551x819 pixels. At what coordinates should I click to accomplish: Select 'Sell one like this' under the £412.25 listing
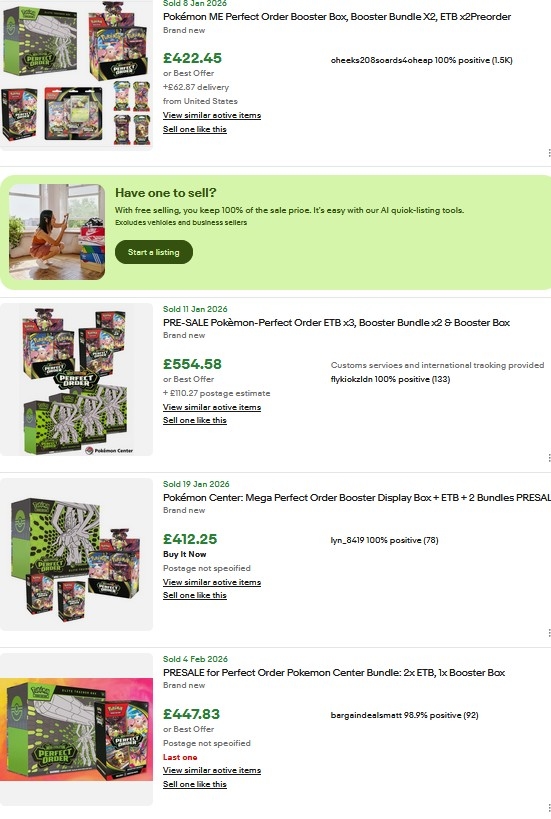click(194, 595)
